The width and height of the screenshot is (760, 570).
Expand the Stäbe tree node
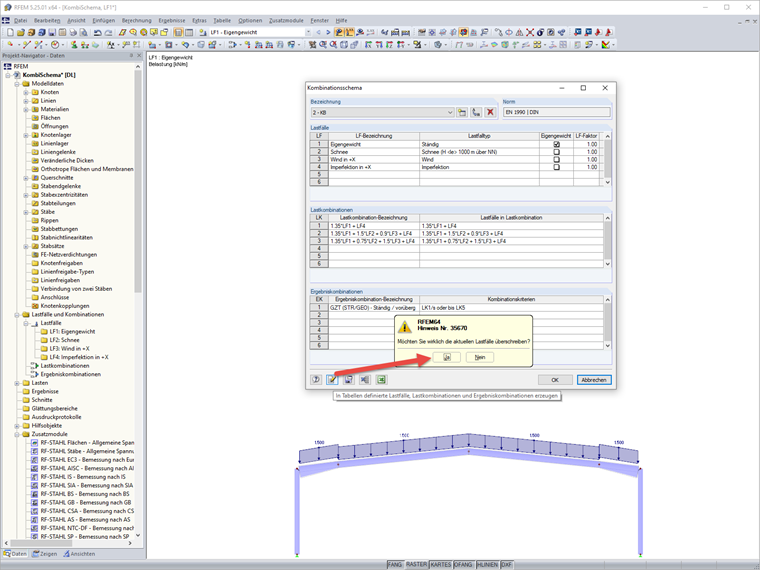pyautogui.click(x=26, y=212)
